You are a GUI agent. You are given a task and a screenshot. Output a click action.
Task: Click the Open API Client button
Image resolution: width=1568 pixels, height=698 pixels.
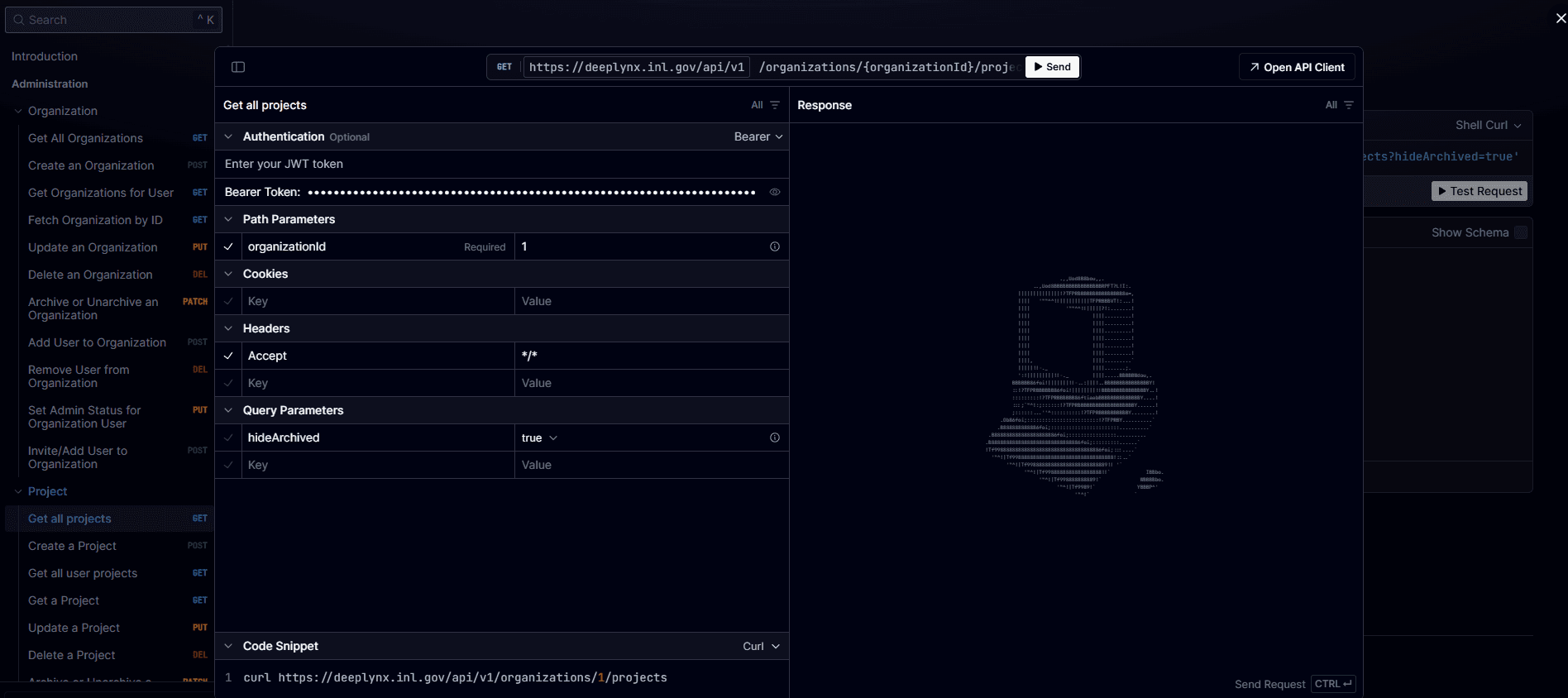point(1296,67)
